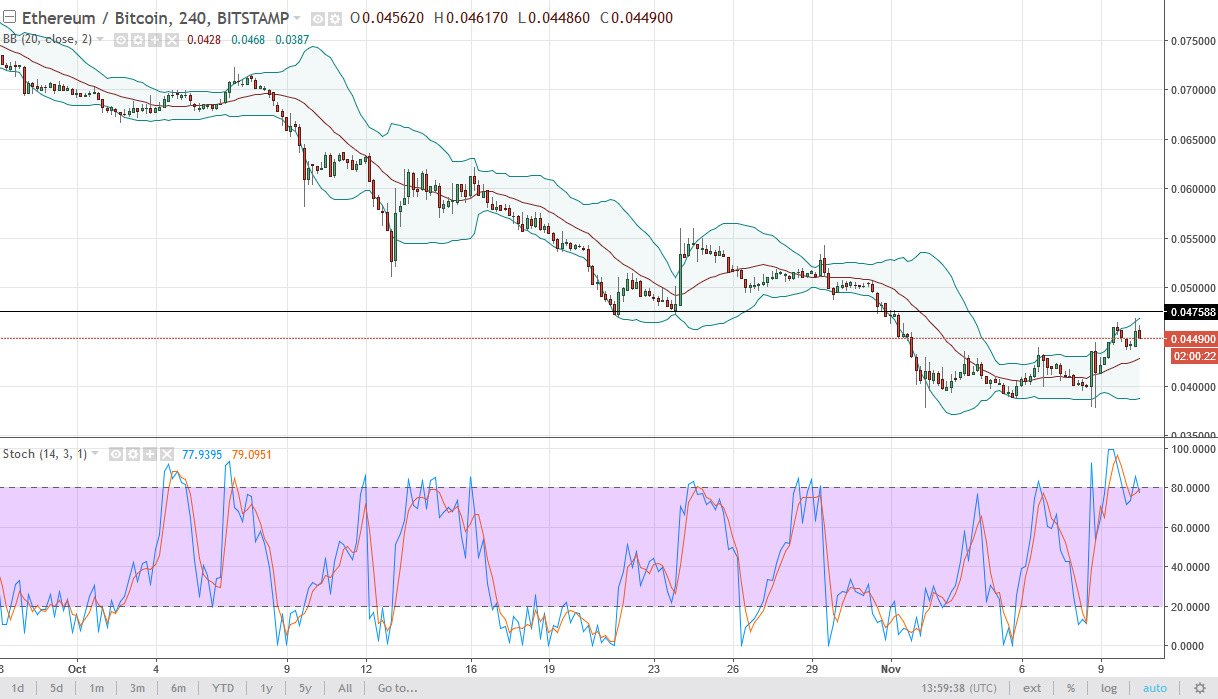
Task: Select the All time range
Action: click(x=345, y=688)
